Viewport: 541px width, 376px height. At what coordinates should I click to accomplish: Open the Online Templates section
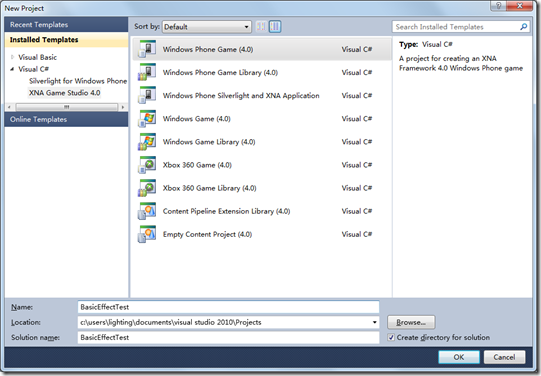[66, 119]
